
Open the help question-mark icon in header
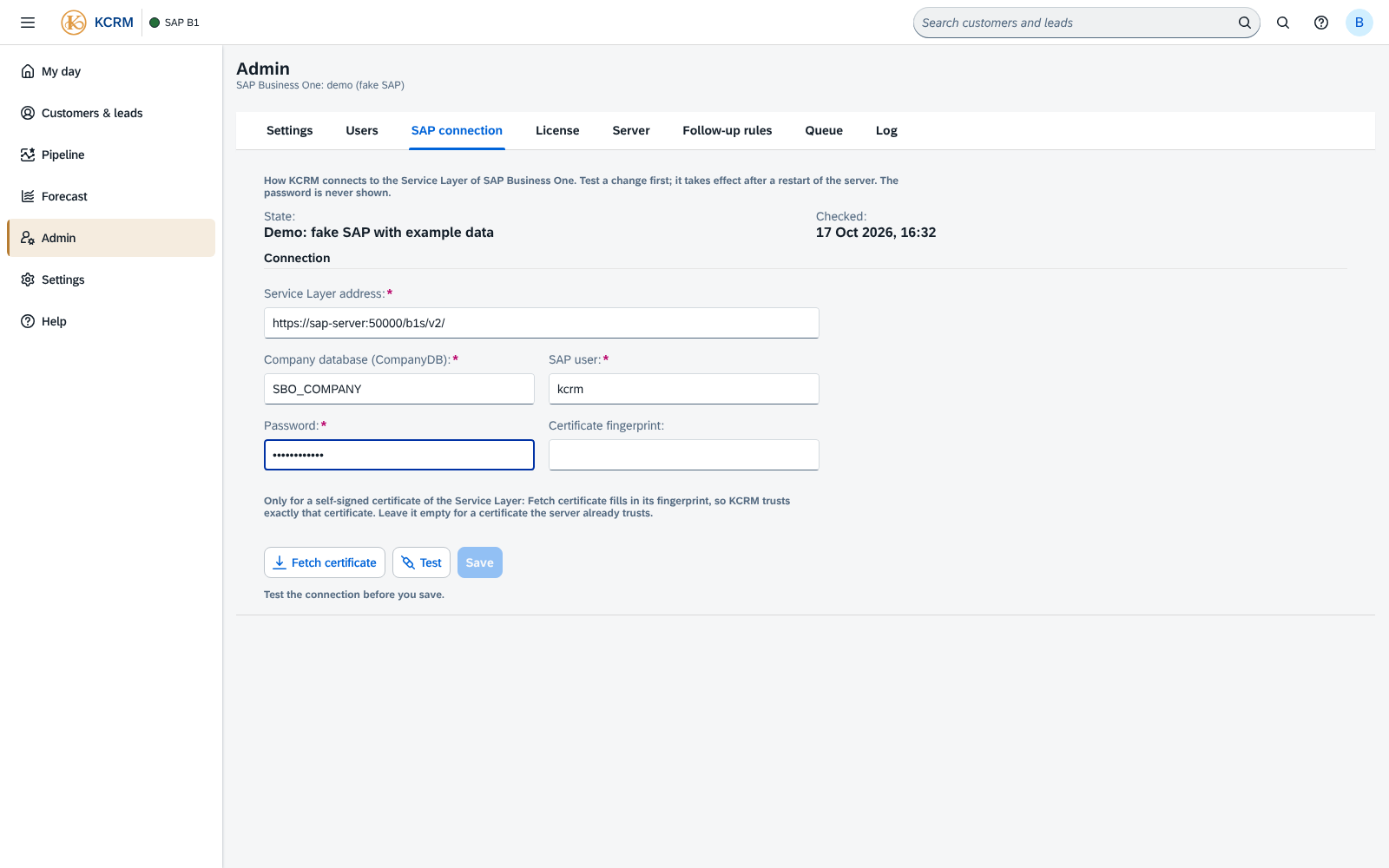[x=1321, y=23]
